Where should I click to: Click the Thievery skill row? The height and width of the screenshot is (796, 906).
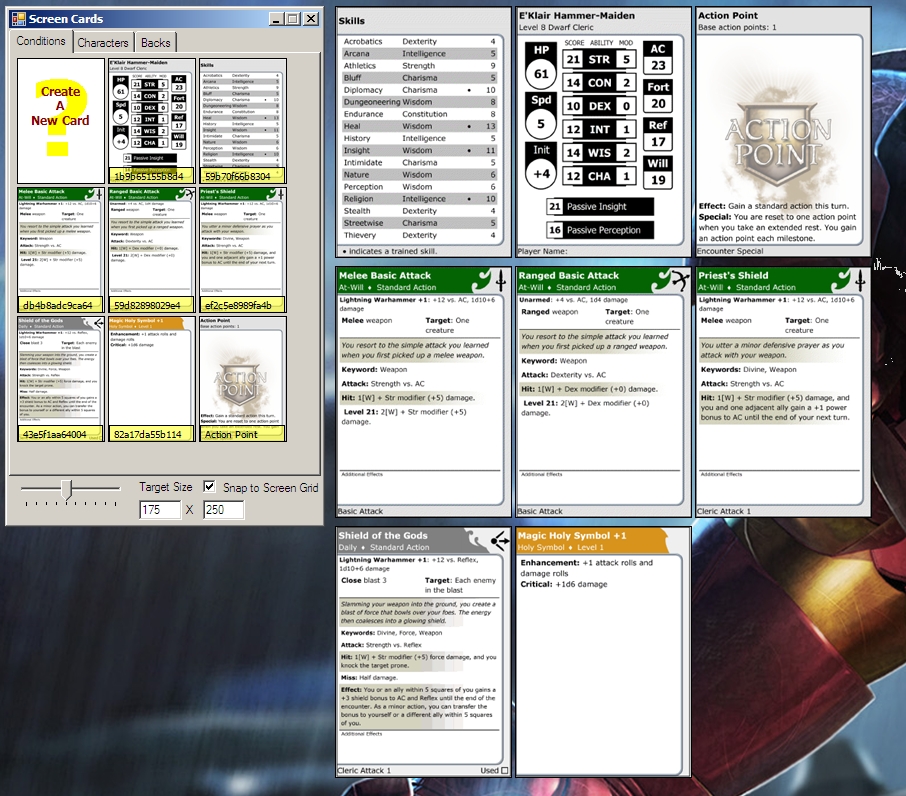419,235
